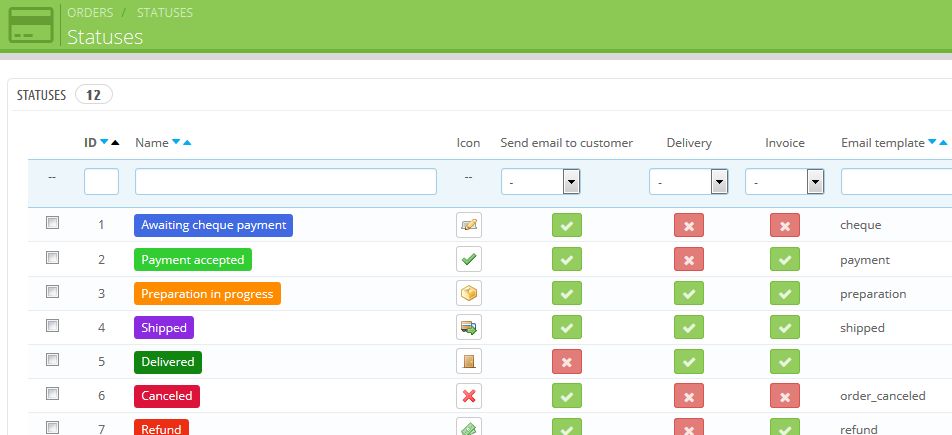The width and height of the screenshot is (952, 435).
Task: Select checkbox for Preparation in progress row
Action: [x=53, y=292]
